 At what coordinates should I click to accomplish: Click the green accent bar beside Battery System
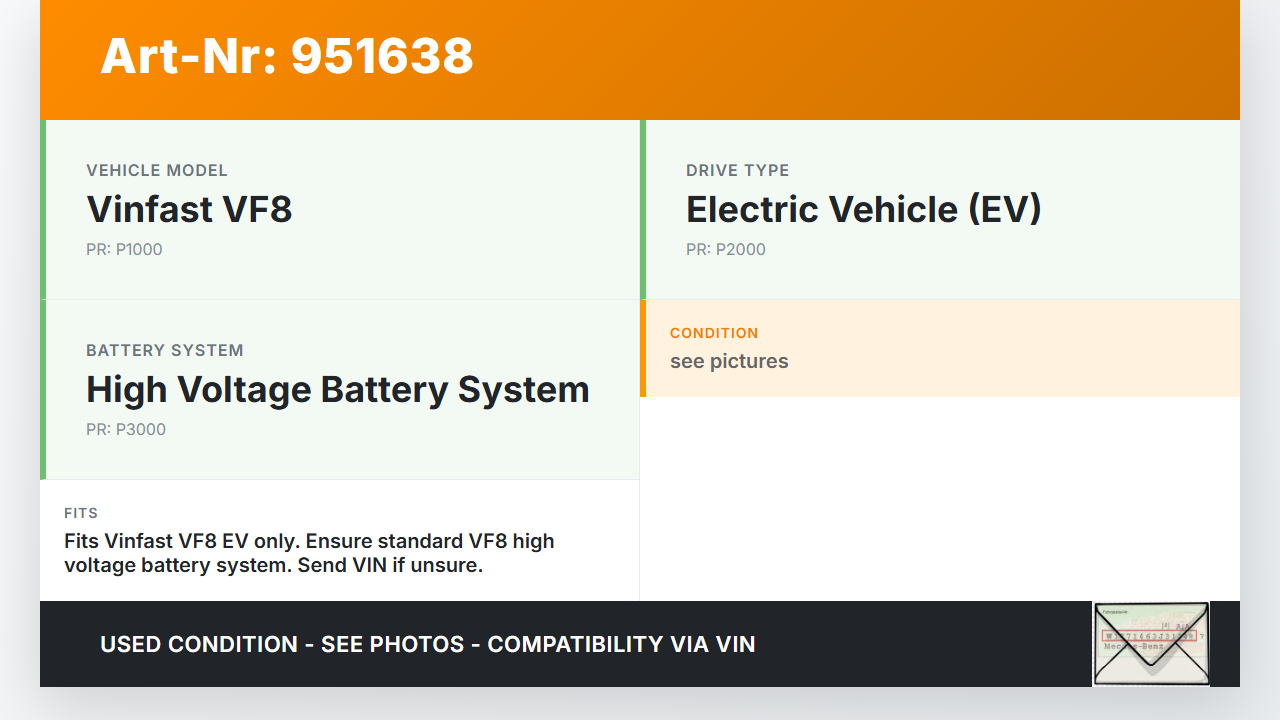tap(43, 389)
